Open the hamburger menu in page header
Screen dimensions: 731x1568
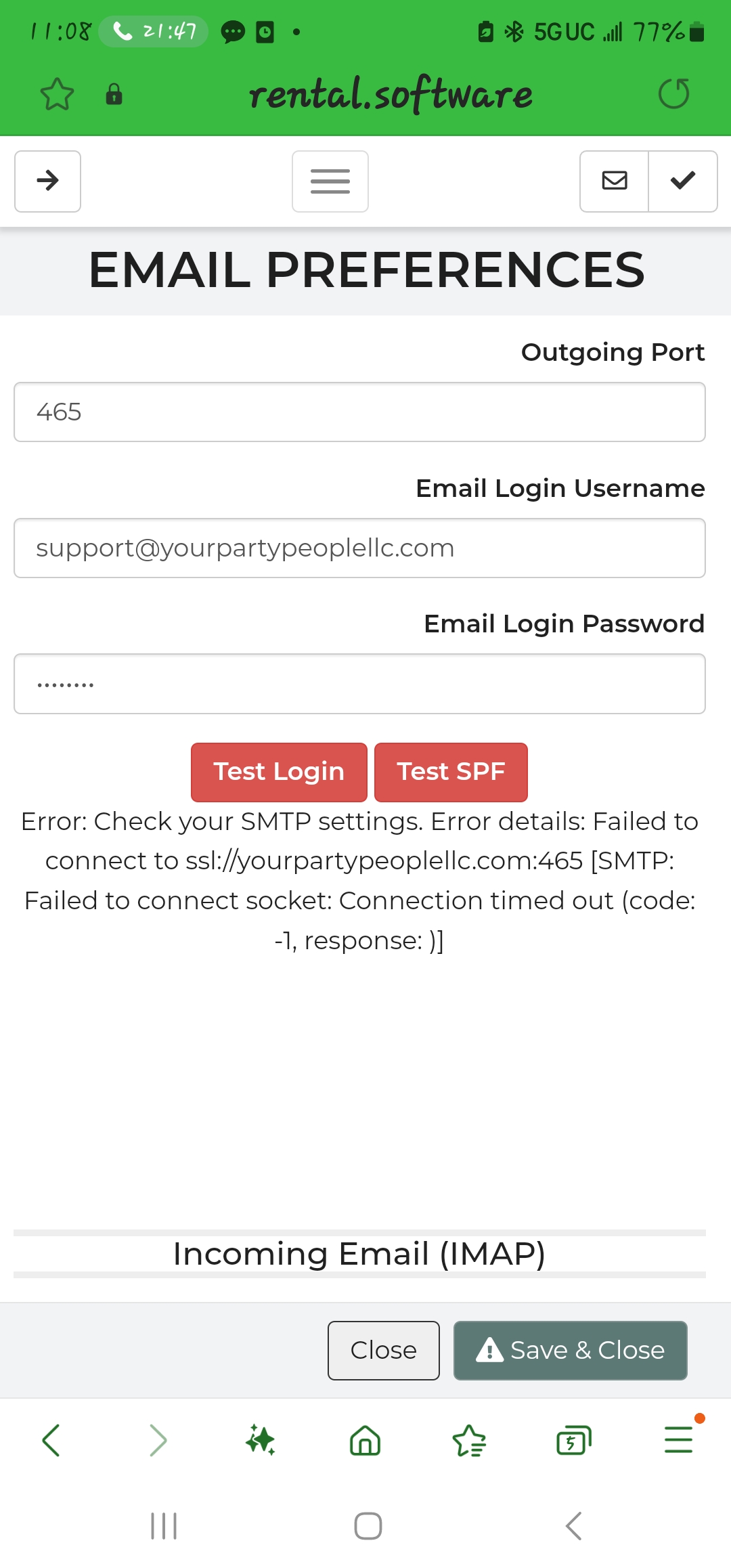coord(330,181)
